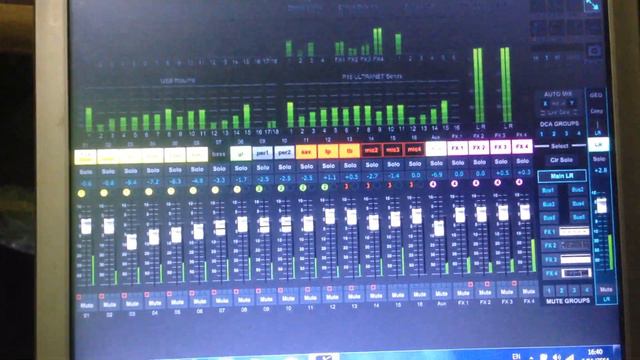This screenshot has height=360, width=640.
Task: Click the +2.8 level value on LR
Action: coord(599,170)
